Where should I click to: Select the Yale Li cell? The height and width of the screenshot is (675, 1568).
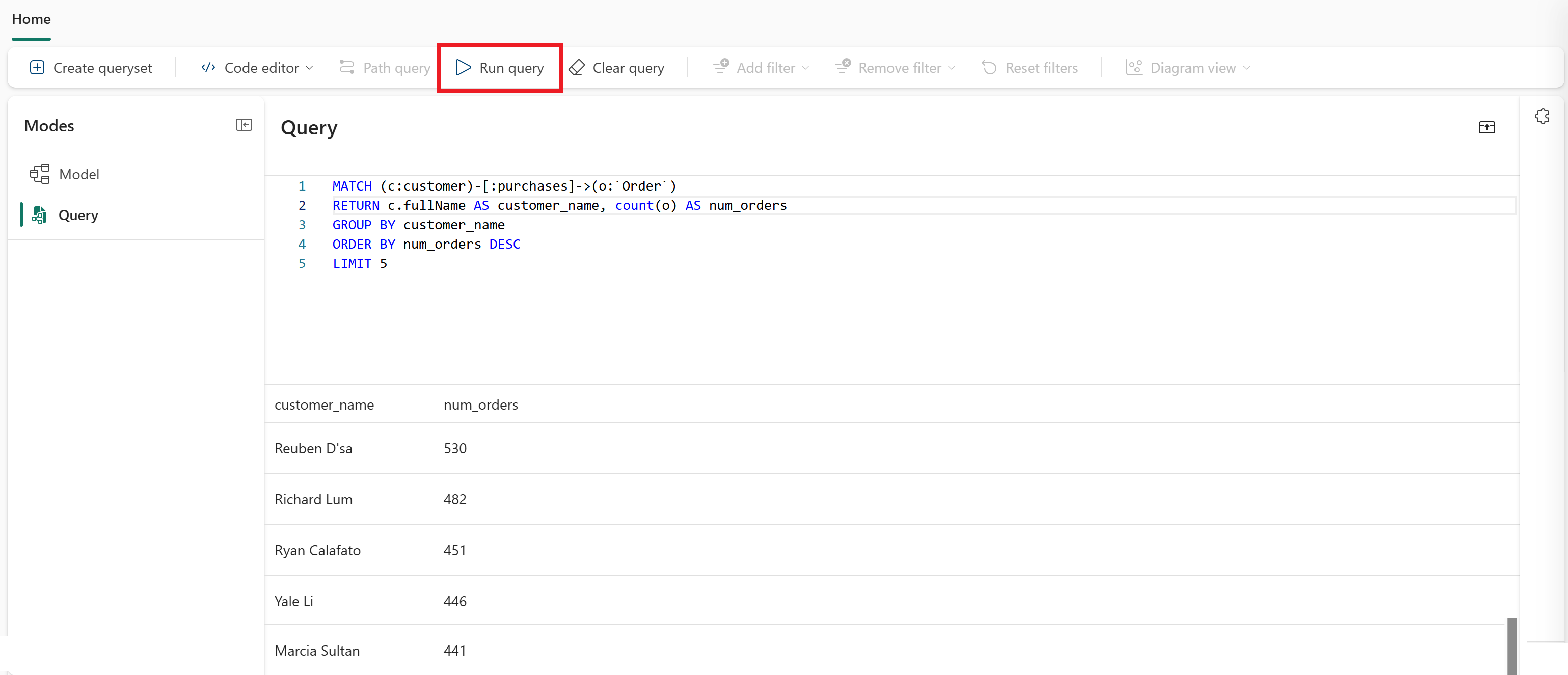pyautogui.click(x=293, y=602)
